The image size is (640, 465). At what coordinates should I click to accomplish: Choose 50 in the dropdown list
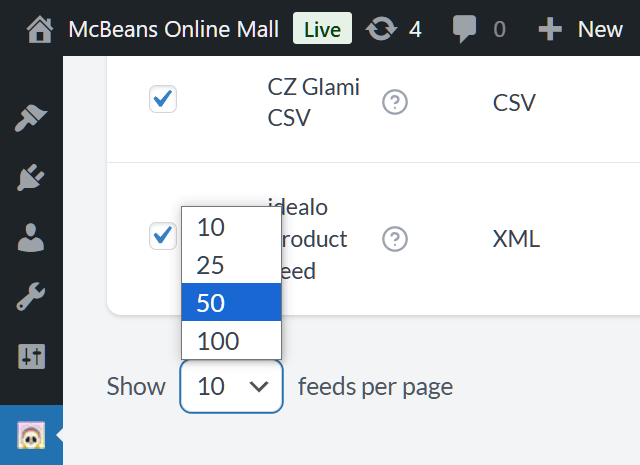coord(231,302)
